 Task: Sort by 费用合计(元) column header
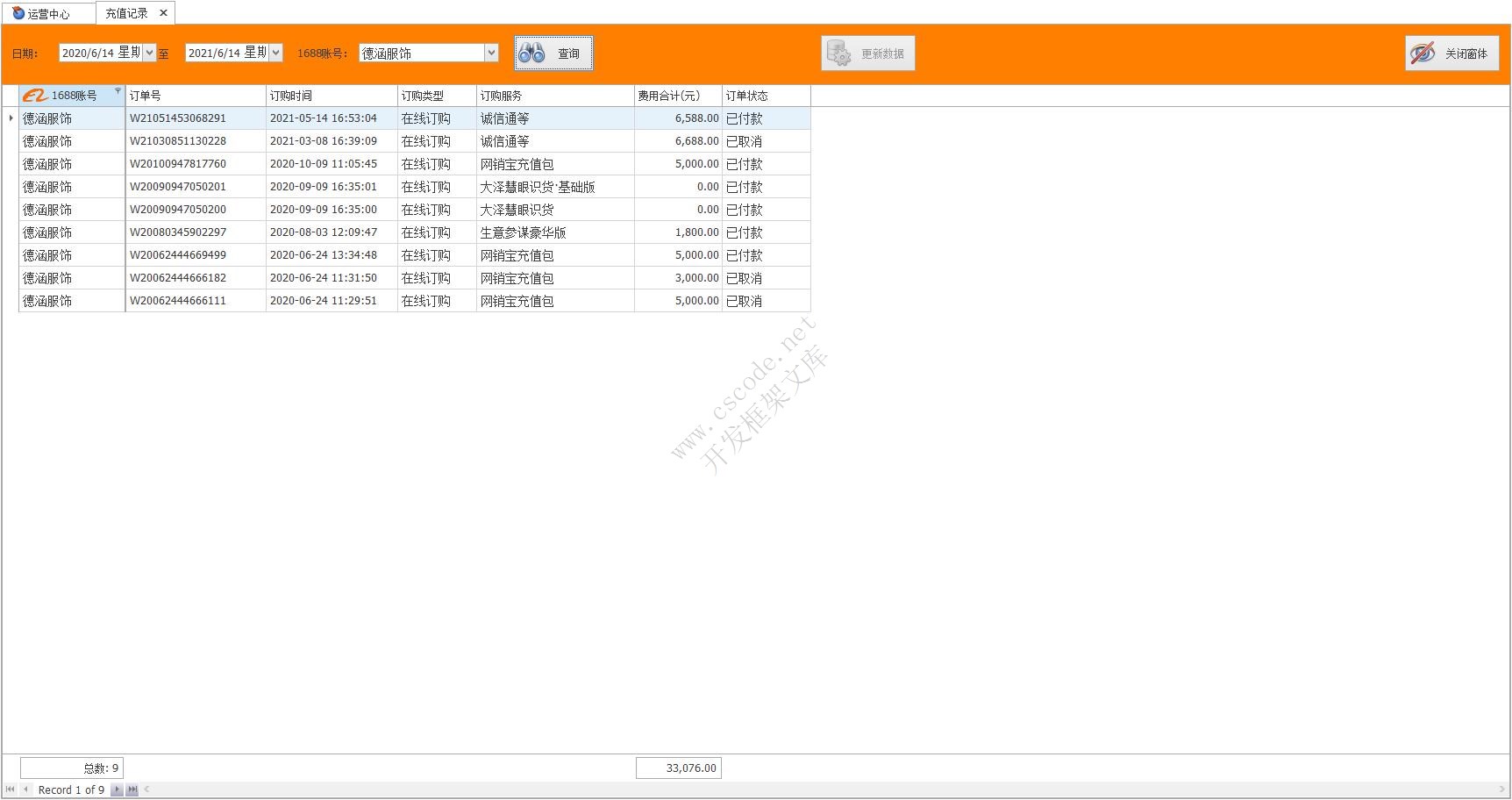[x=678, y=96]
